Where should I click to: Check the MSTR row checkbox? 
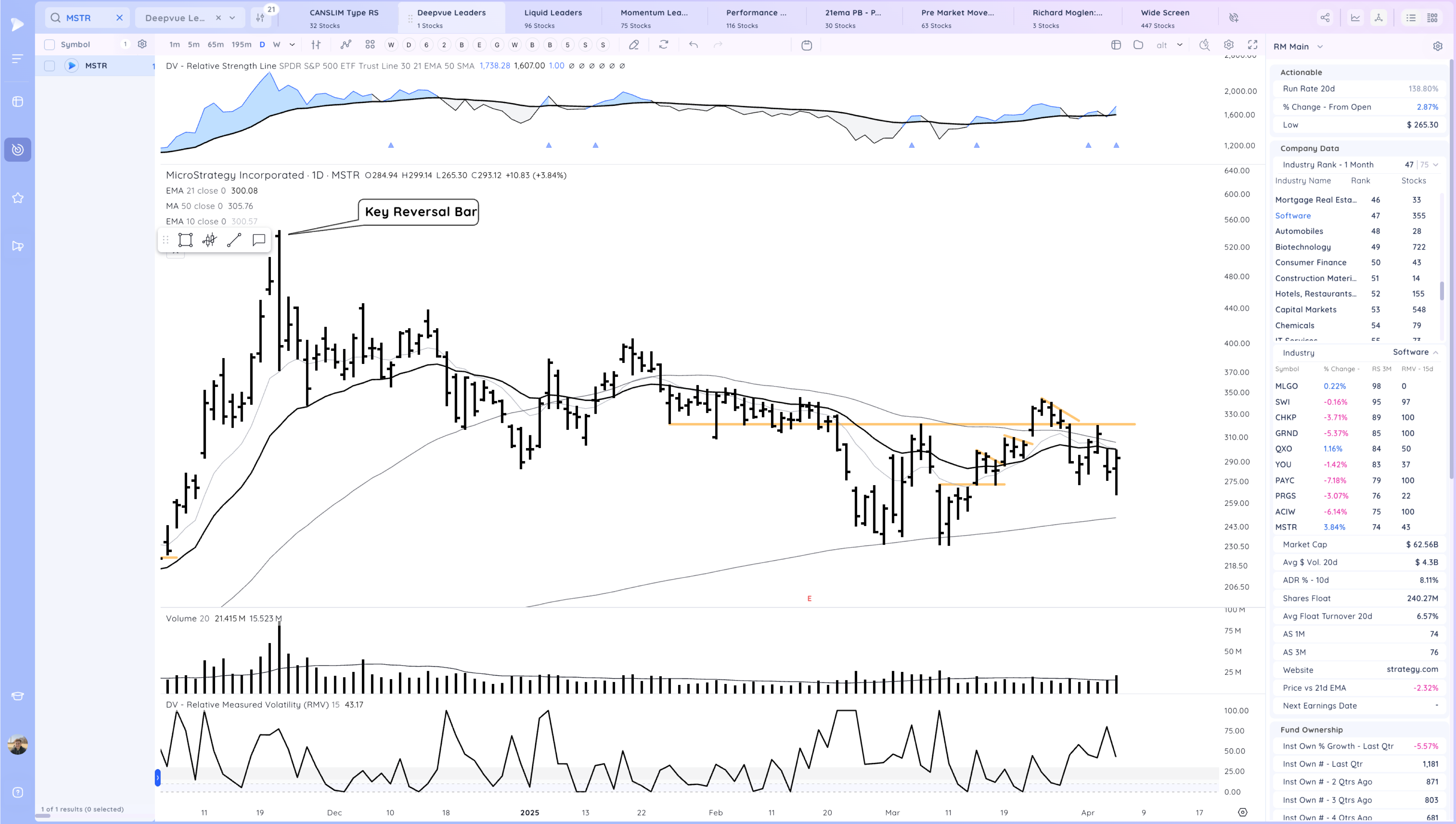point(49,66)
